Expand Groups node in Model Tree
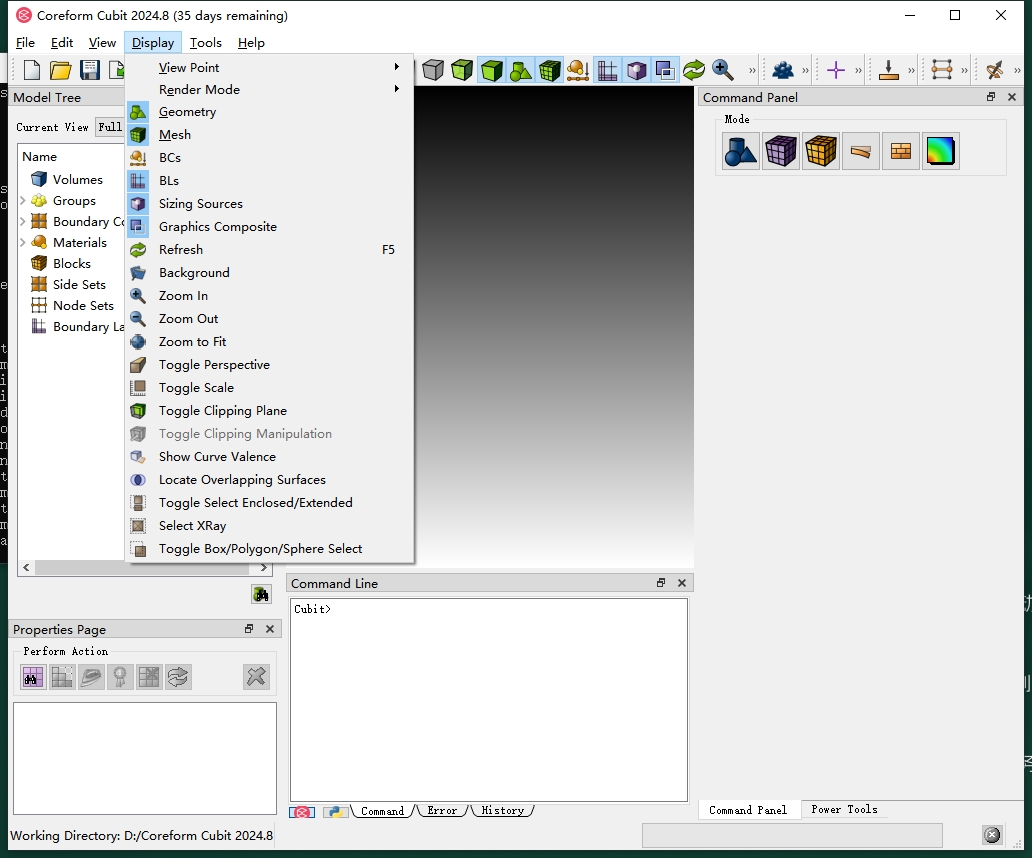This screenshot has width=1032, height=858. [22, 201]
